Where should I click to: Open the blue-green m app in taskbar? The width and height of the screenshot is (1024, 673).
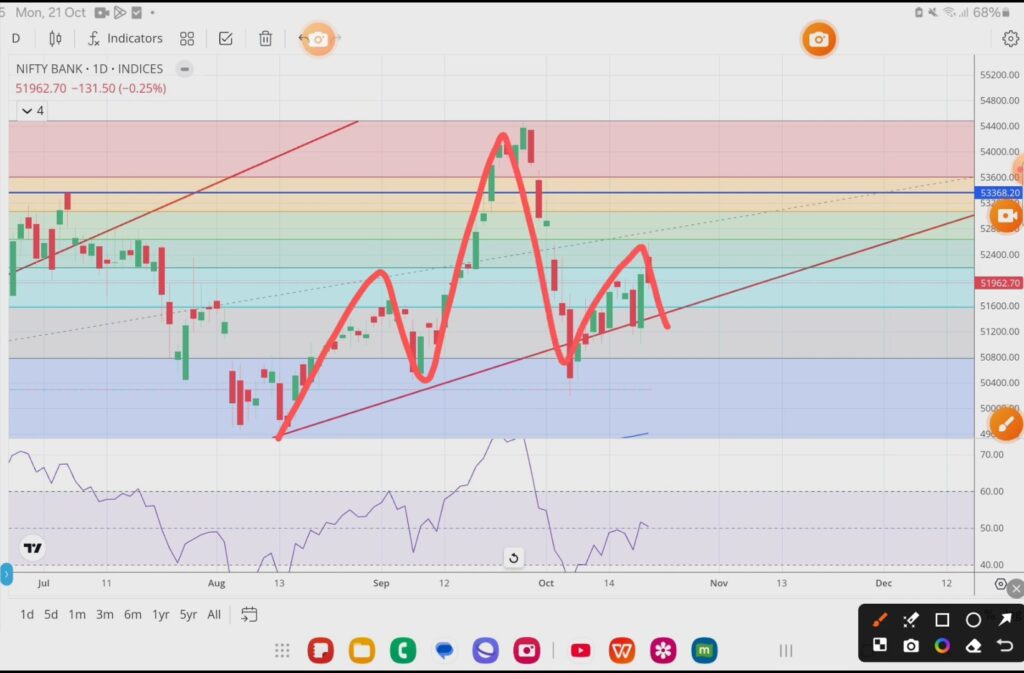(704, 650)
